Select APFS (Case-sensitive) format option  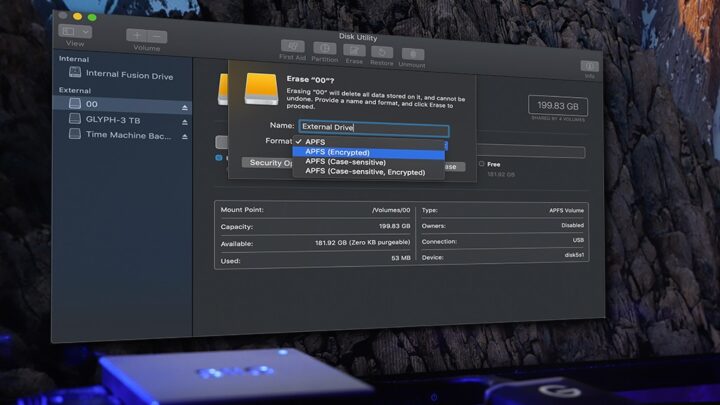point(345,162)
